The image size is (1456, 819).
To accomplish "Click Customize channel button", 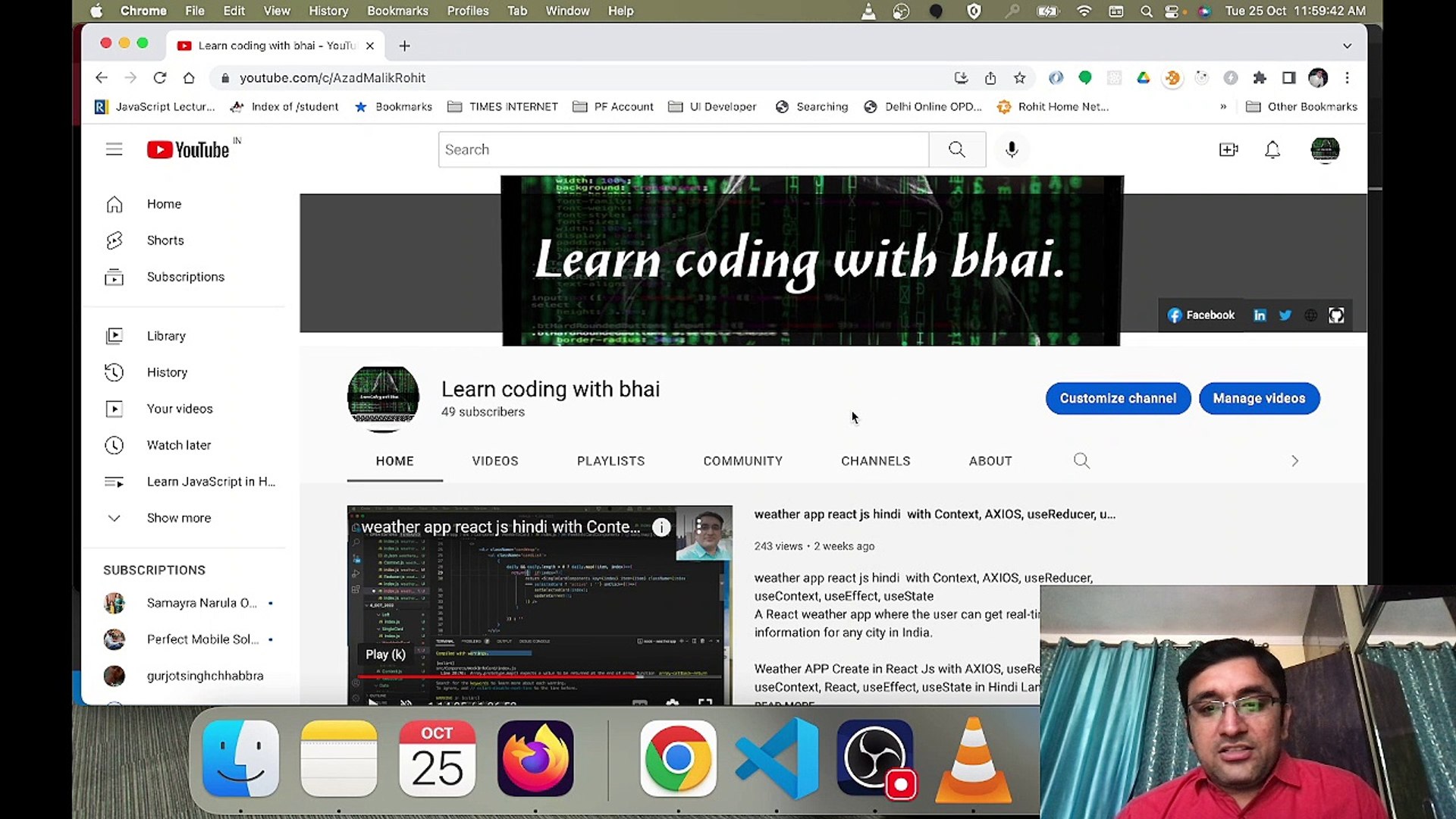I will click(1118, 398).
